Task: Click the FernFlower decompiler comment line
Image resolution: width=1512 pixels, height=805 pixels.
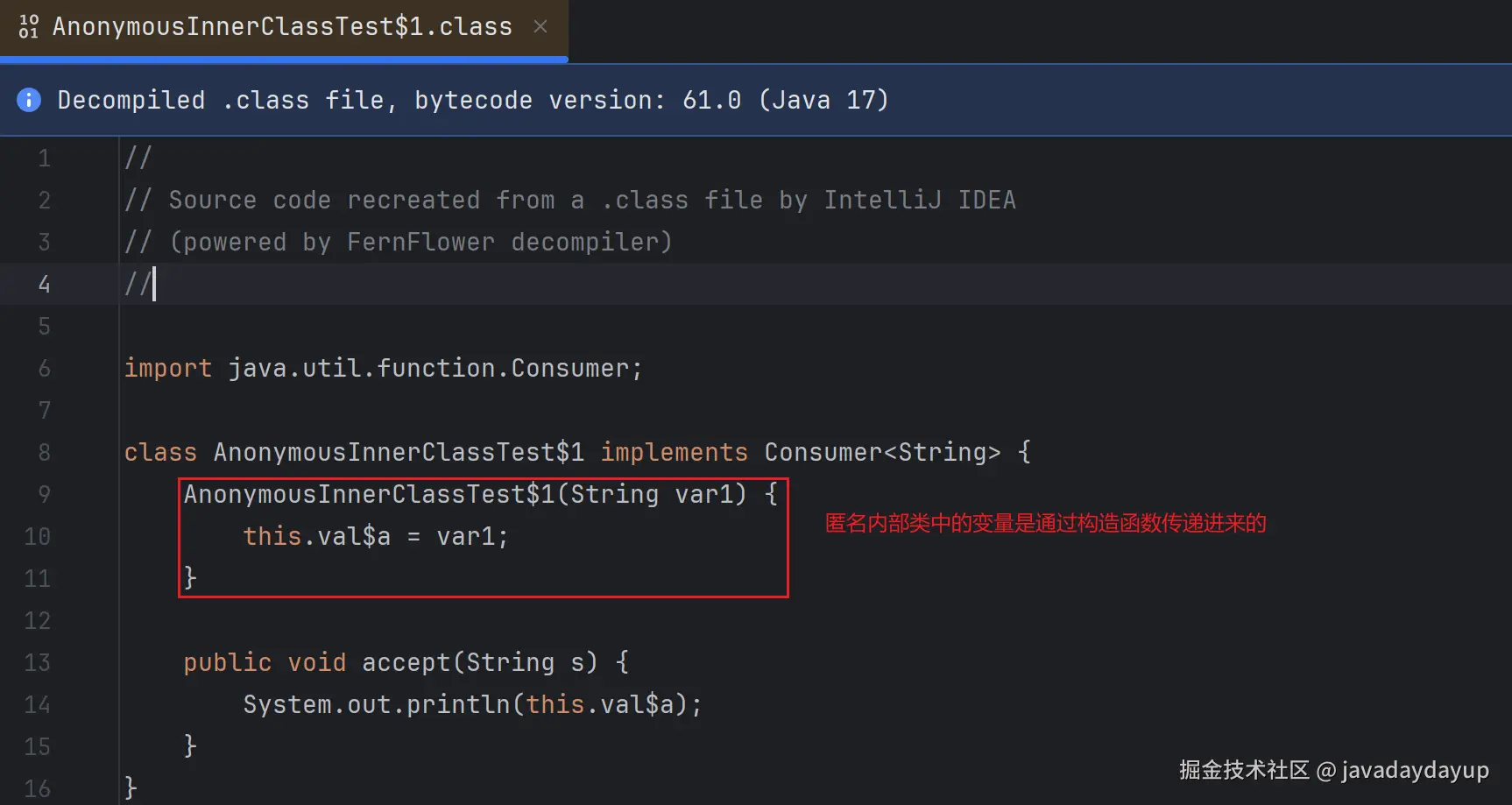Action: [x=420, y=242]
